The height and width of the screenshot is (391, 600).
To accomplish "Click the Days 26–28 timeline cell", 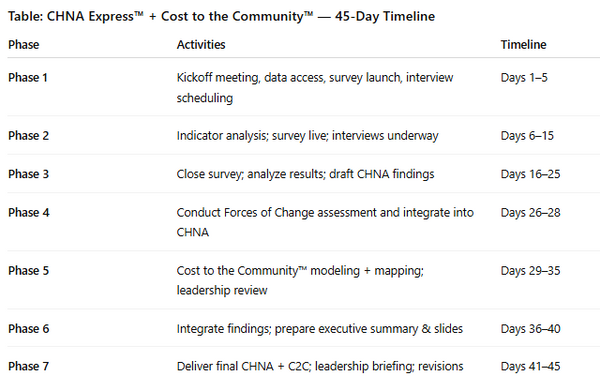I will click(x=530, y=213).
